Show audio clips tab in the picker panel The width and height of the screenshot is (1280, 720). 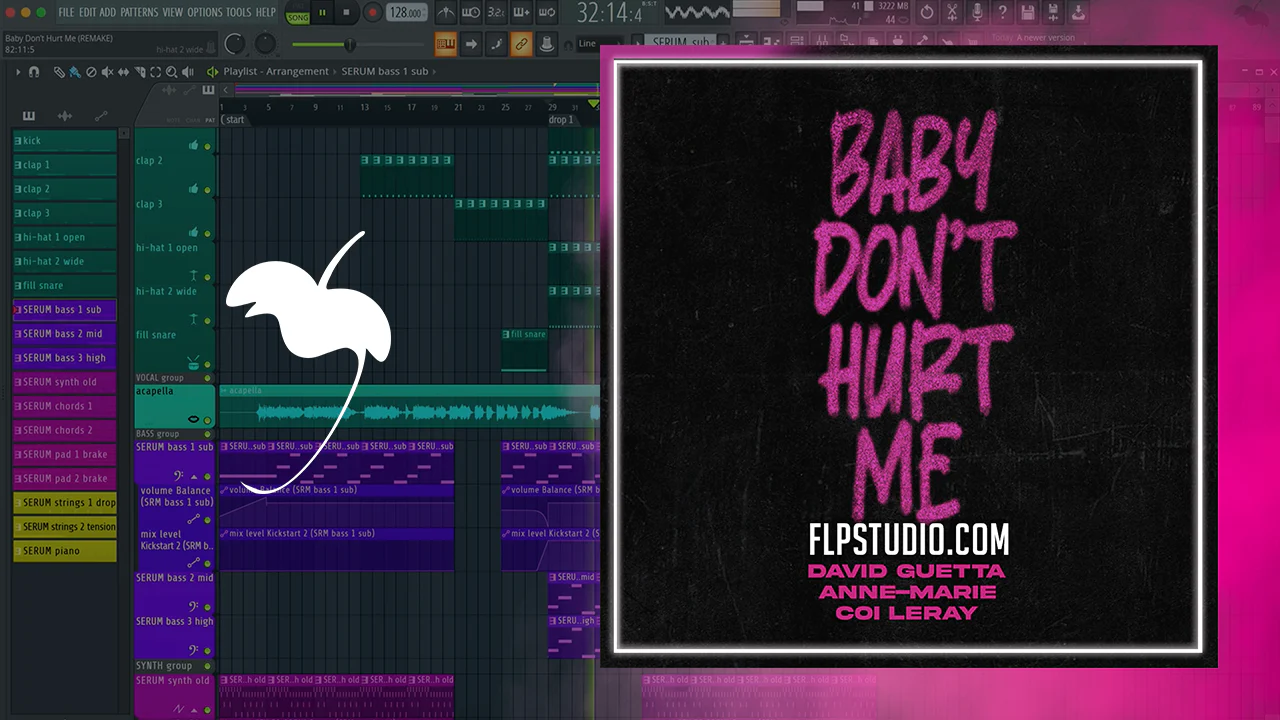click(65, 116)
